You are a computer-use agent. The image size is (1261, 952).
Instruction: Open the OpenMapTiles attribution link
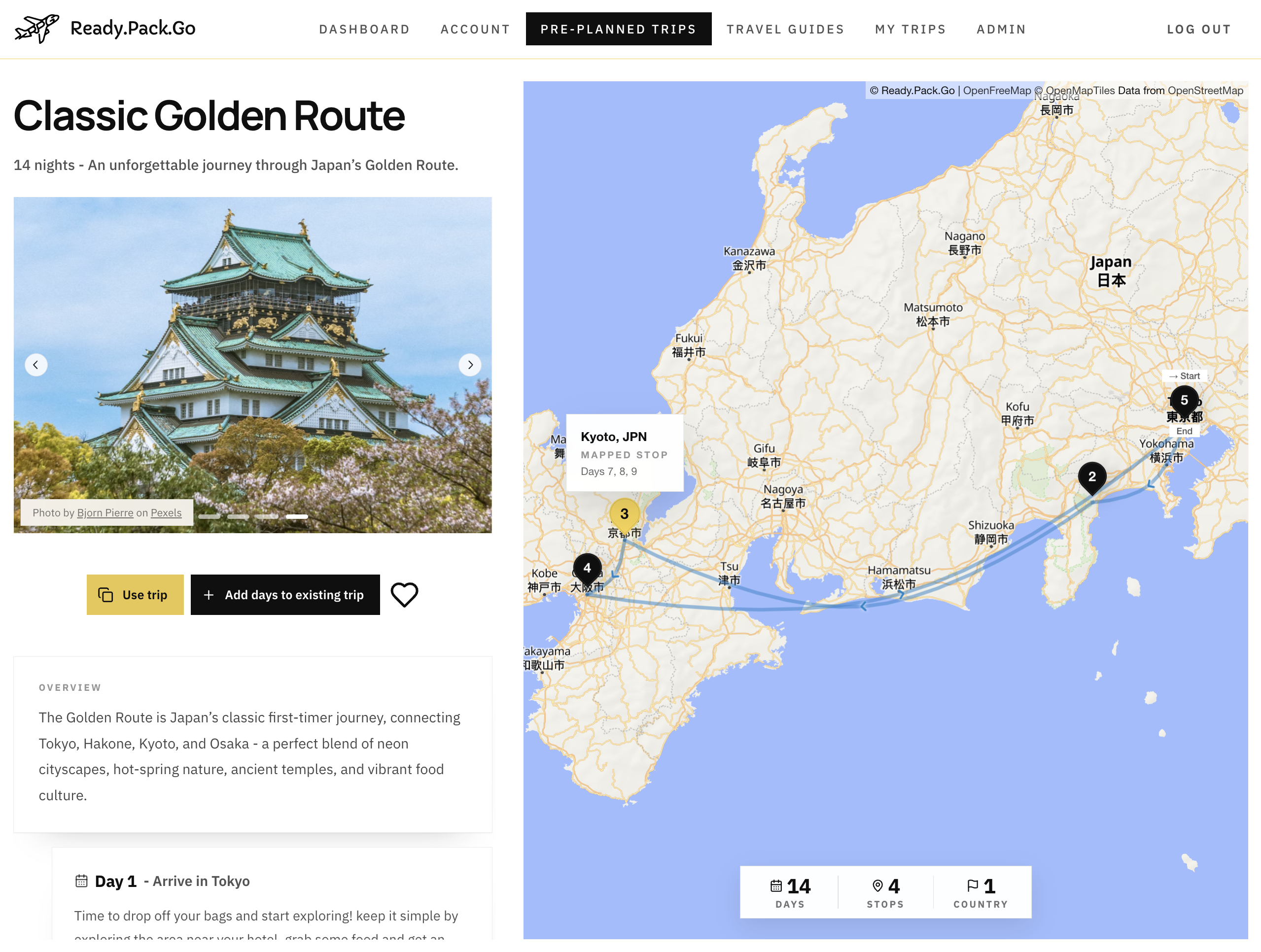click(1074, 91)
